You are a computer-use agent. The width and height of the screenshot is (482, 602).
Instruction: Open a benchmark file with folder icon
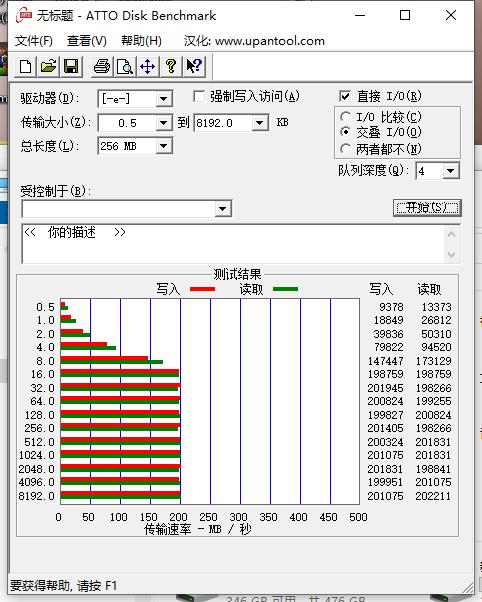[x=48, y=66]
